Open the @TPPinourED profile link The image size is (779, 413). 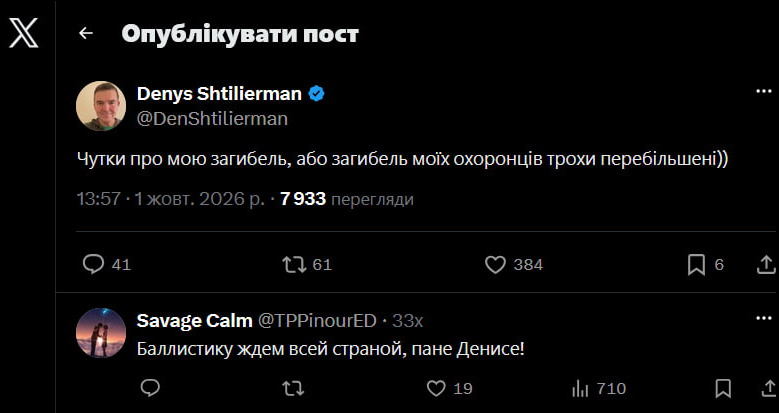(316, 321)
